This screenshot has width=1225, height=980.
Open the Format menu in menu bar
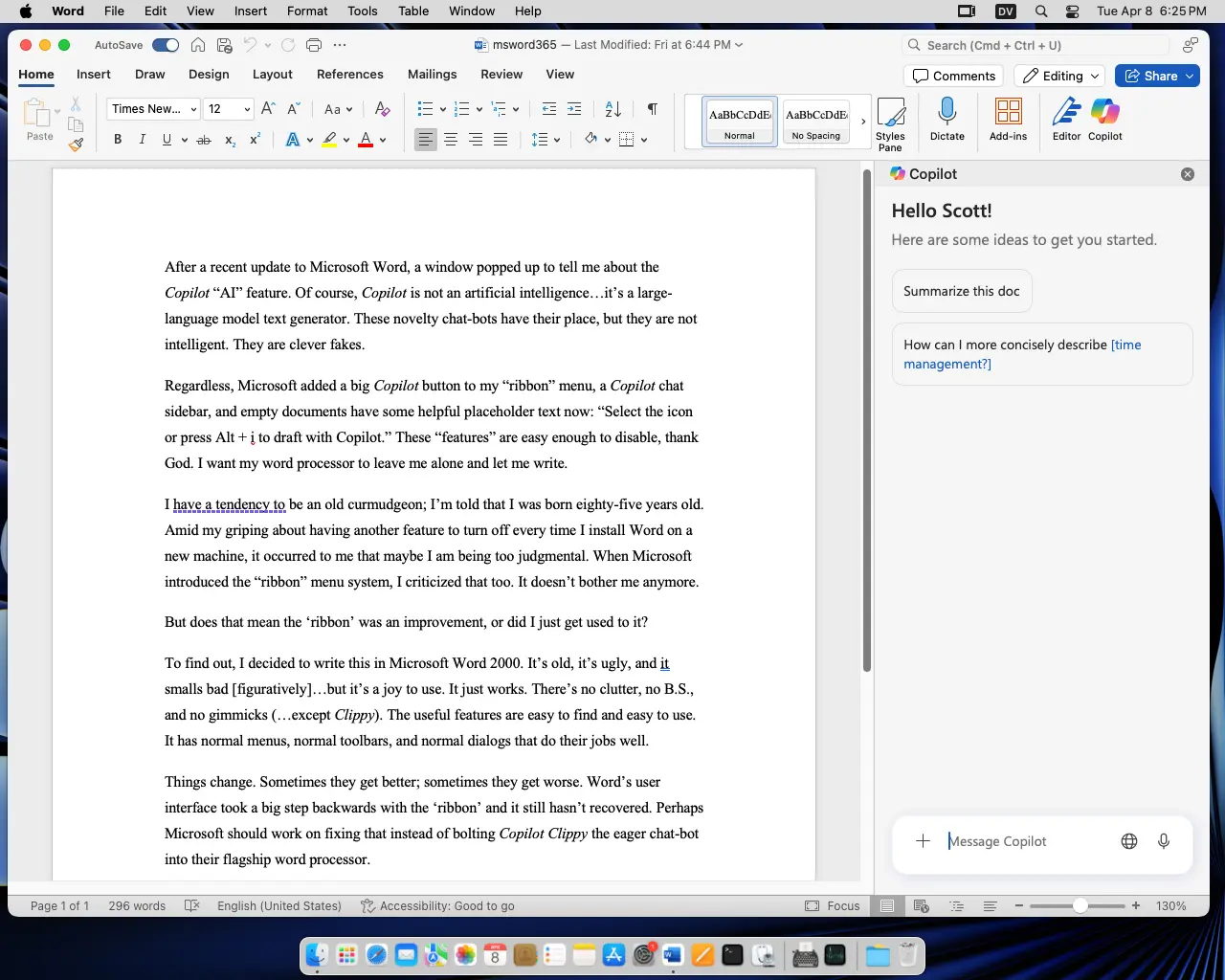point(307,11)
